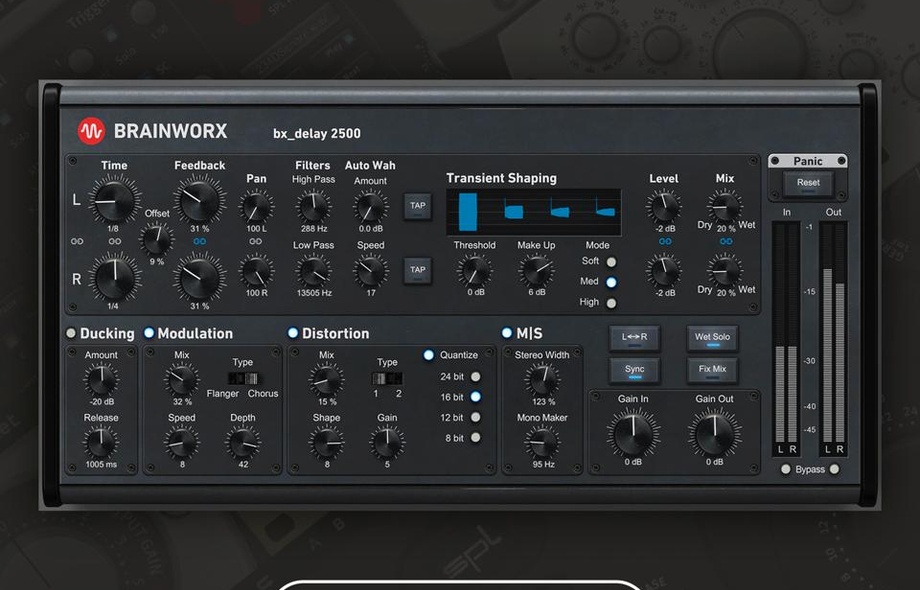Click the L→R copy button
The image size is (920, 590).
pyautogui.click(x=634, y=337)
